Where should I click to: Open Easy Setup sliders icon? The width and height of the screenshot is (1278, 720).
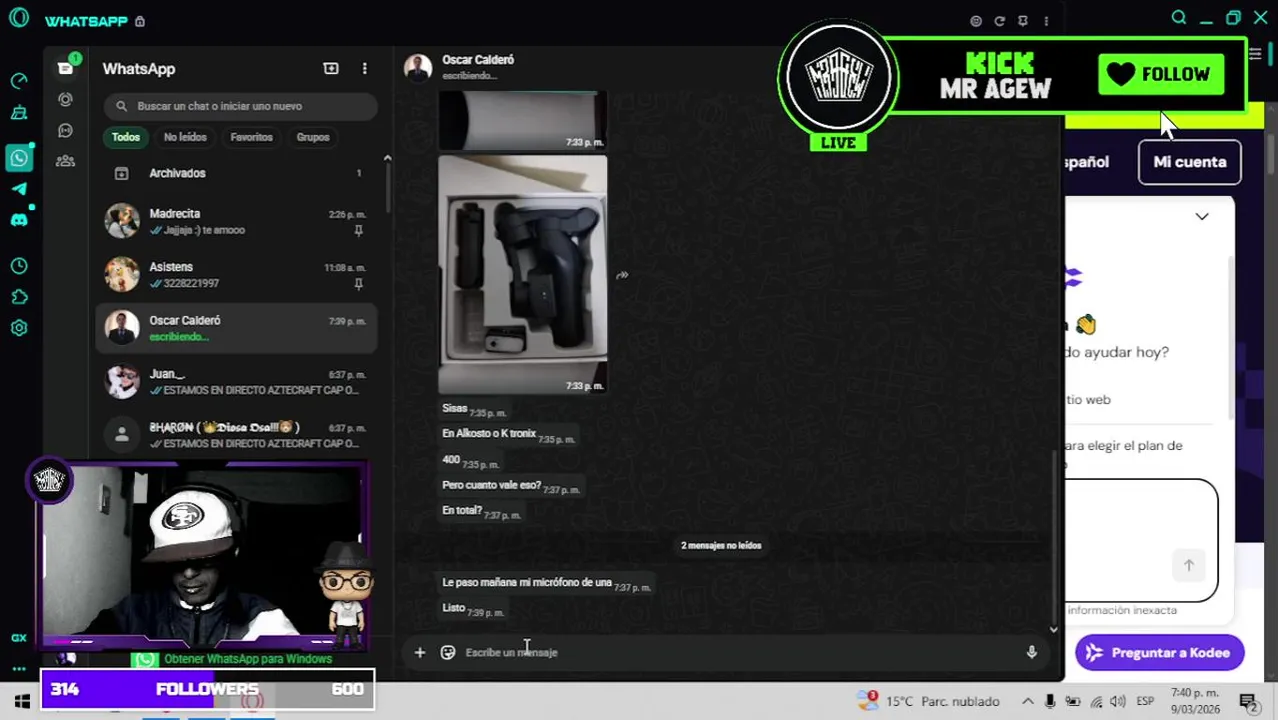point(1256,54)
